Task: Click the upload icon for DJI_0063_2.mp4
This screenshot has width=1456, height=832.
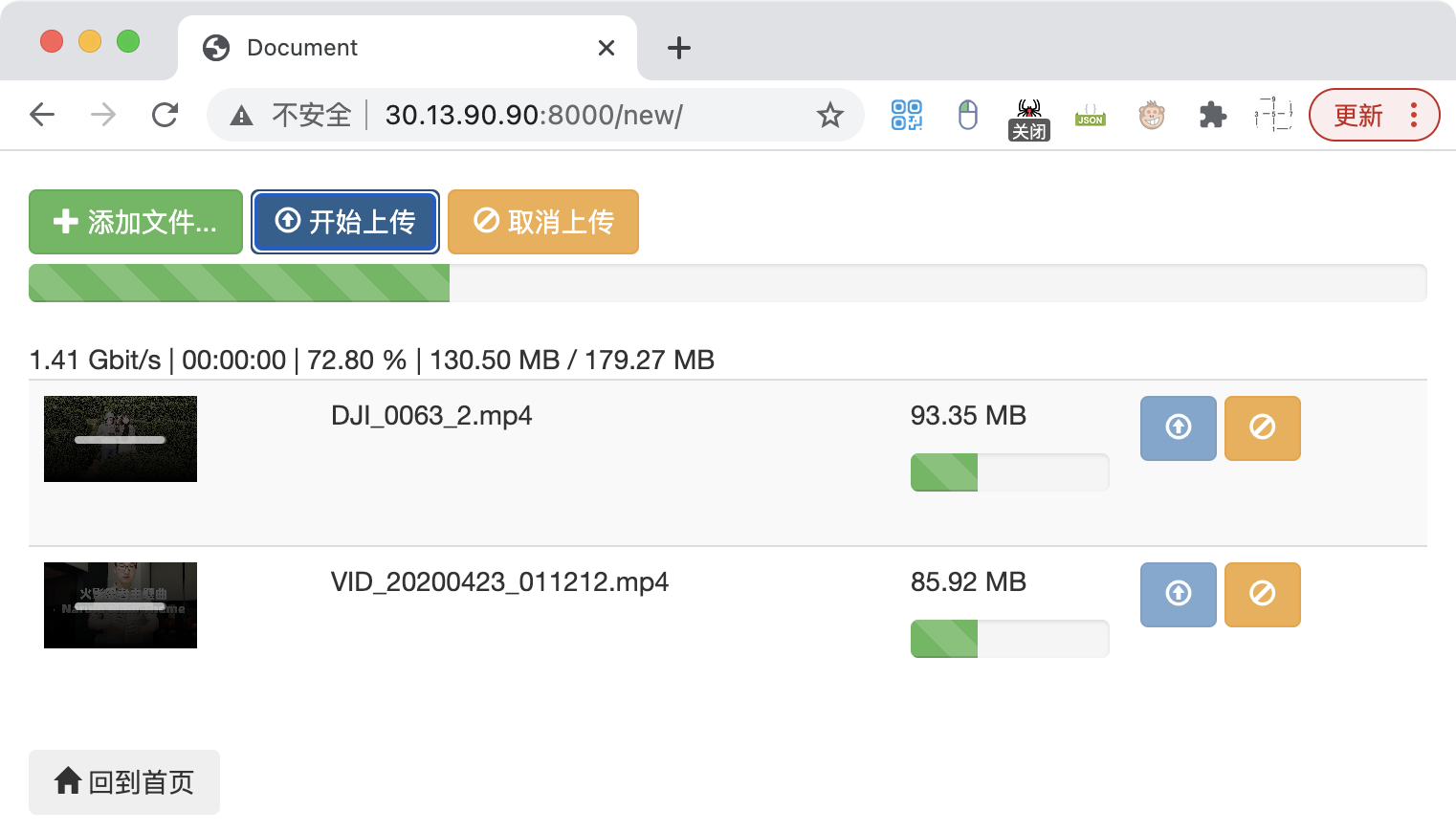Action: point(1178,427)
